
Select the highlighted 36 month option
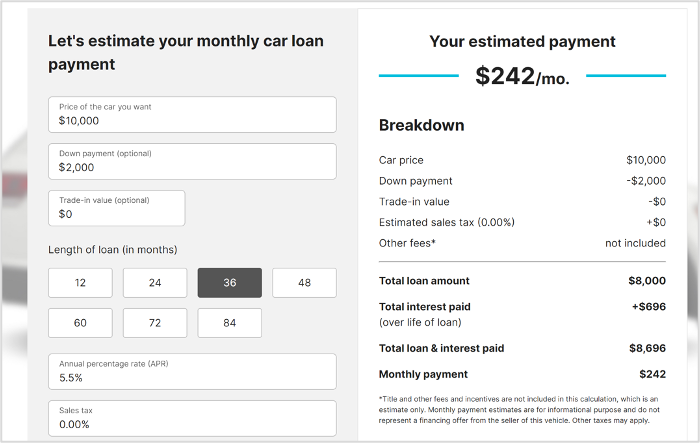[x=230, y=283]
